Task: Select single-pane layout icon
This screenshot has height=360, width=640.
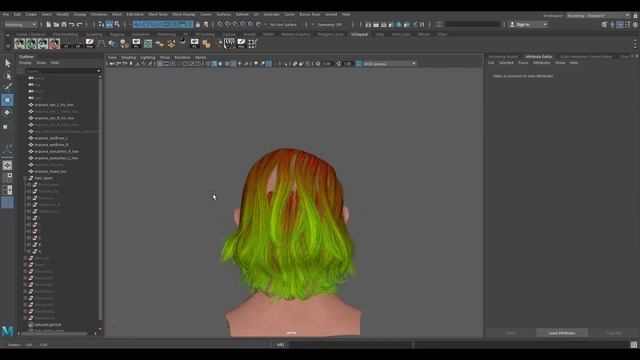Action: (x=7, y=165)
